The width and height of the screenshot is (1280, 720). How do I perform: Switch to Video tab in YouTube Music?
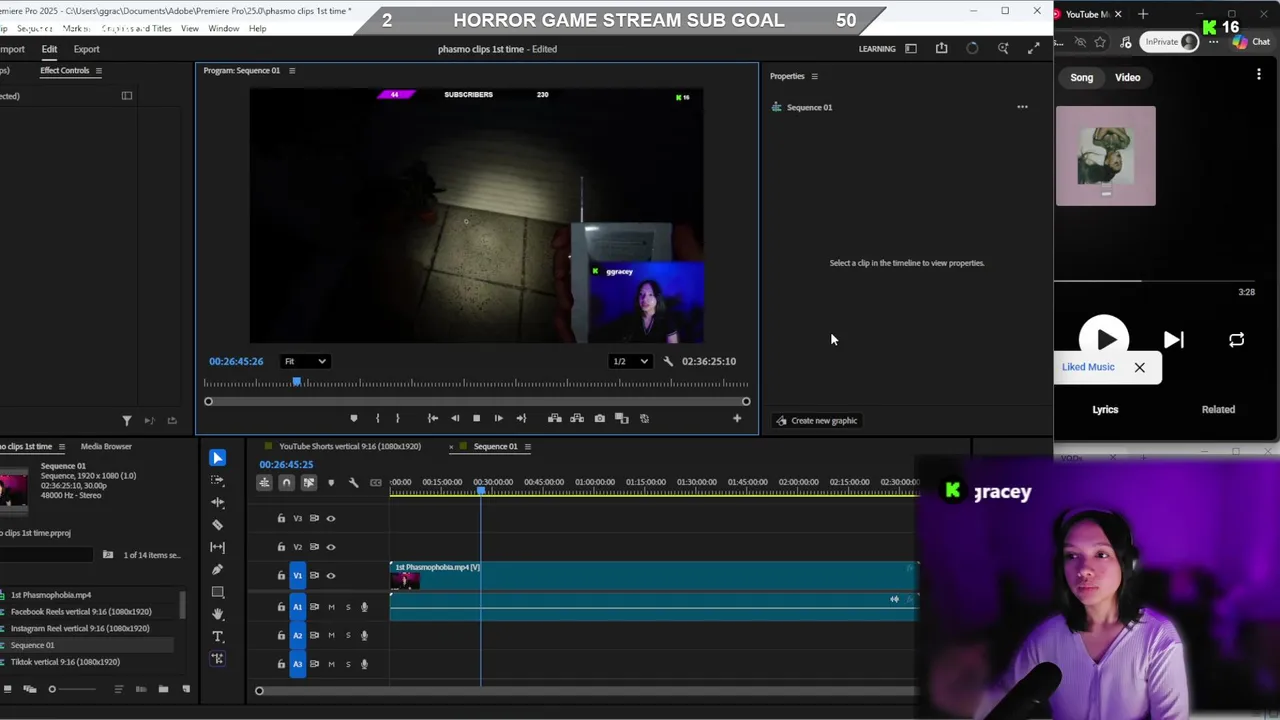1127,77
